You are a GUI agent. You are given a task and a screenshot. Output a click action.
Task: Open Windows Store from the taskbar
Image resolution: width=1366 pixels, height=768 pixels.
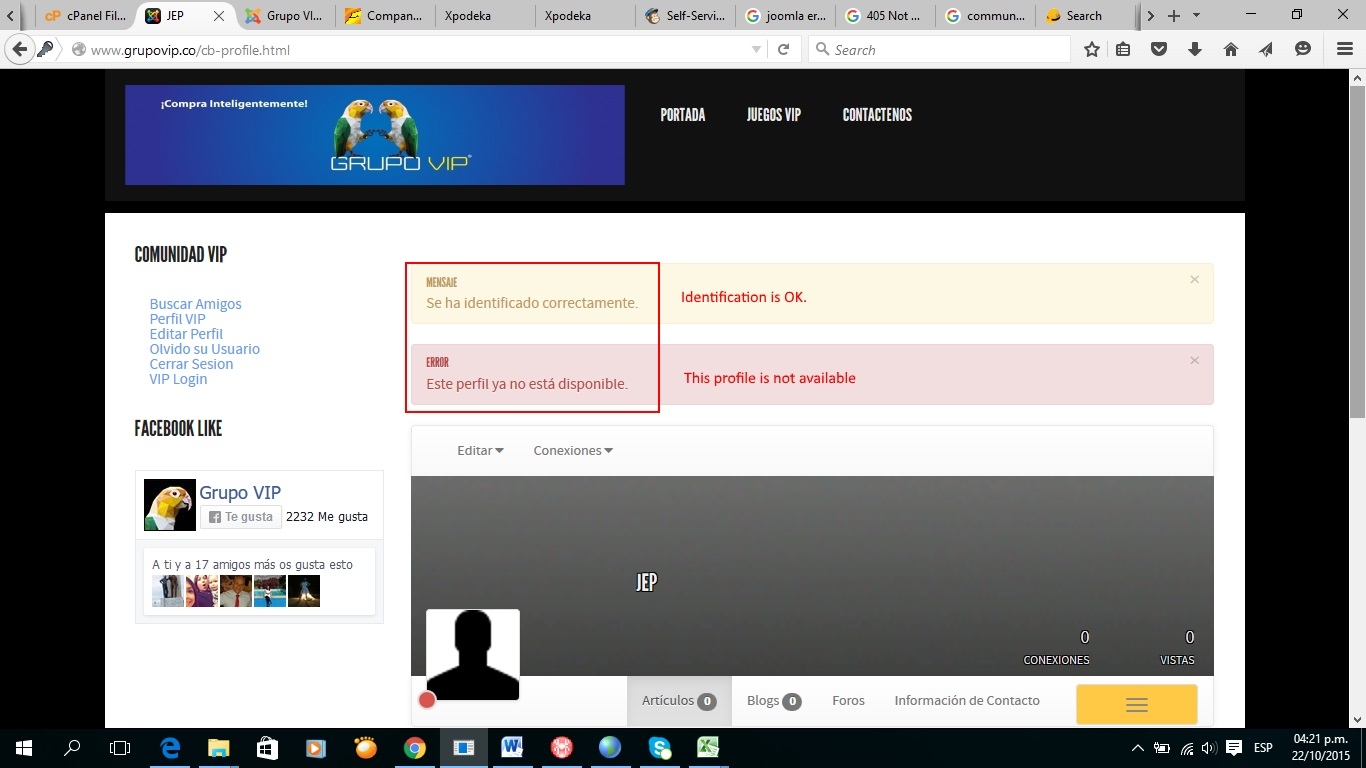[x=267, y=748]
